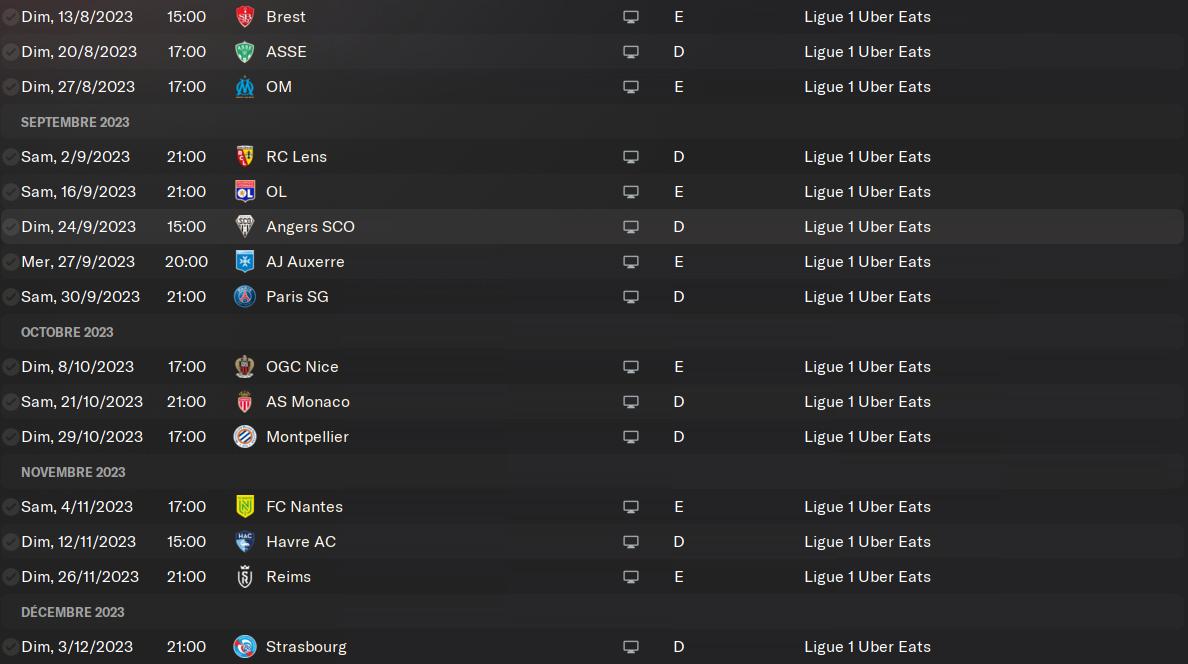Image resolution: width=1188 pixels, height=664 pixels.
Task: Click the OCTOBRE 2023 month header
Action: [x=67, y=332]
